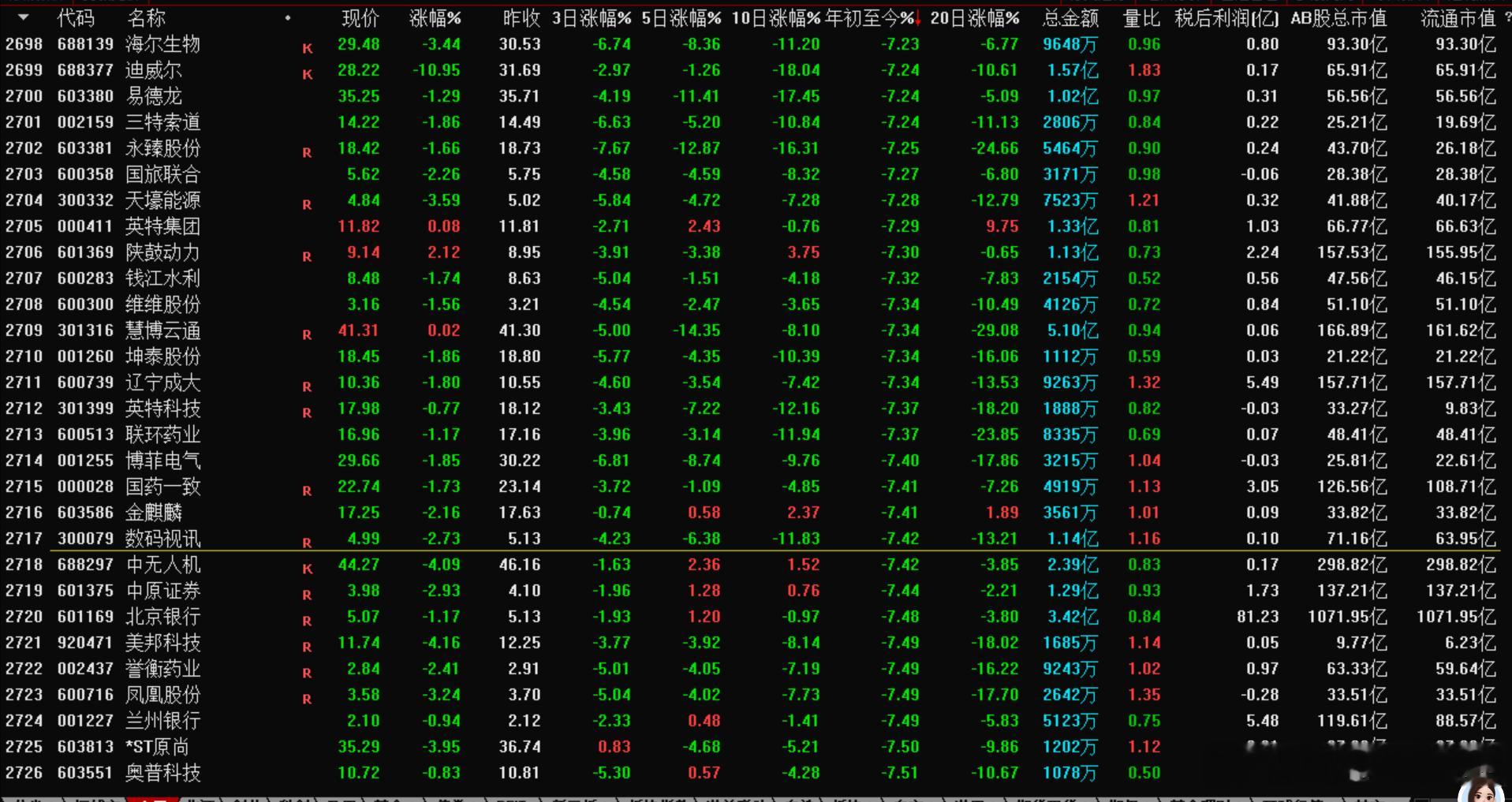The height and width of the screenshot is (802, 1512).
Task: Select the stock name 三特索道
Action: pyautogui.click(x=163, y=122)
